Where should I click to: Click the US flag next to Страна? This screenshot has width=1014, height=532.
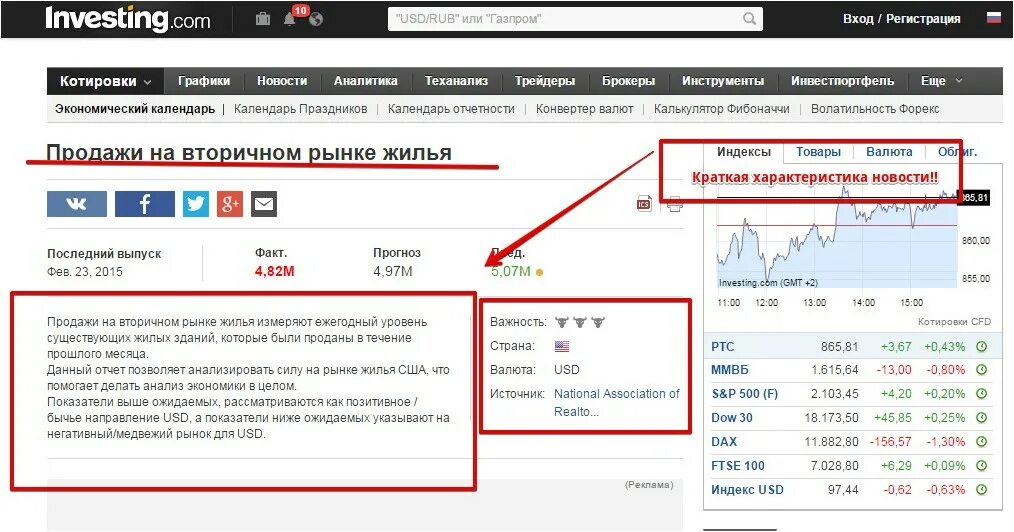(562, 346)
